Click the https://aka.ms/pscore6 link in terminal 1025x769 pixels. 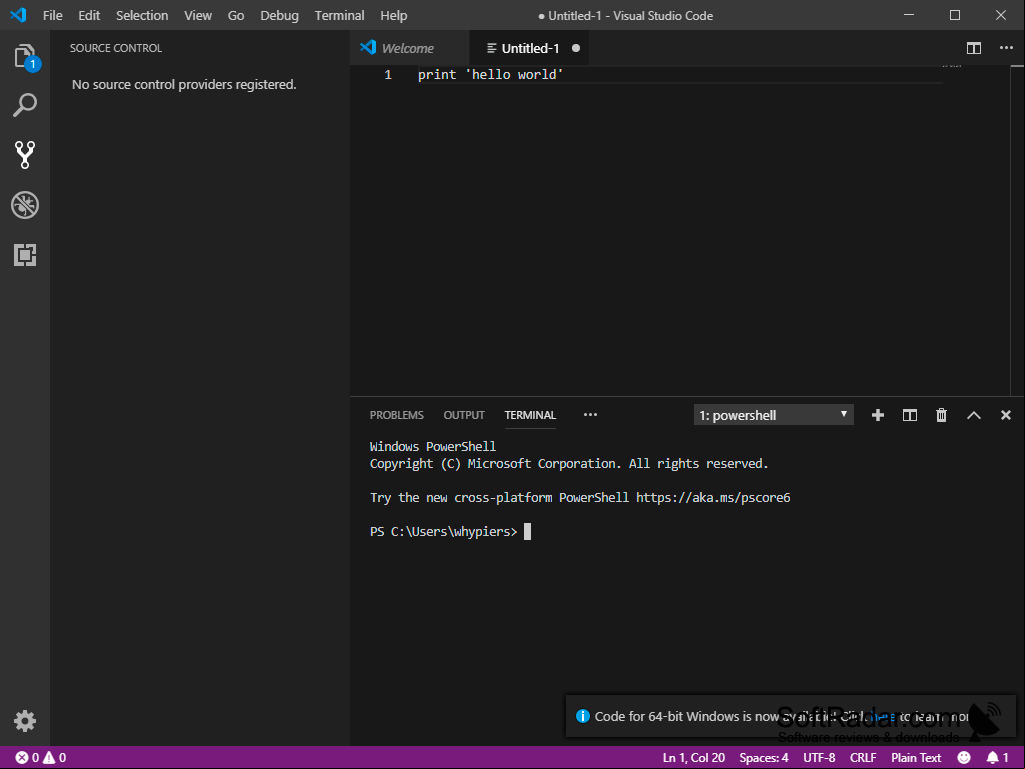713,498
